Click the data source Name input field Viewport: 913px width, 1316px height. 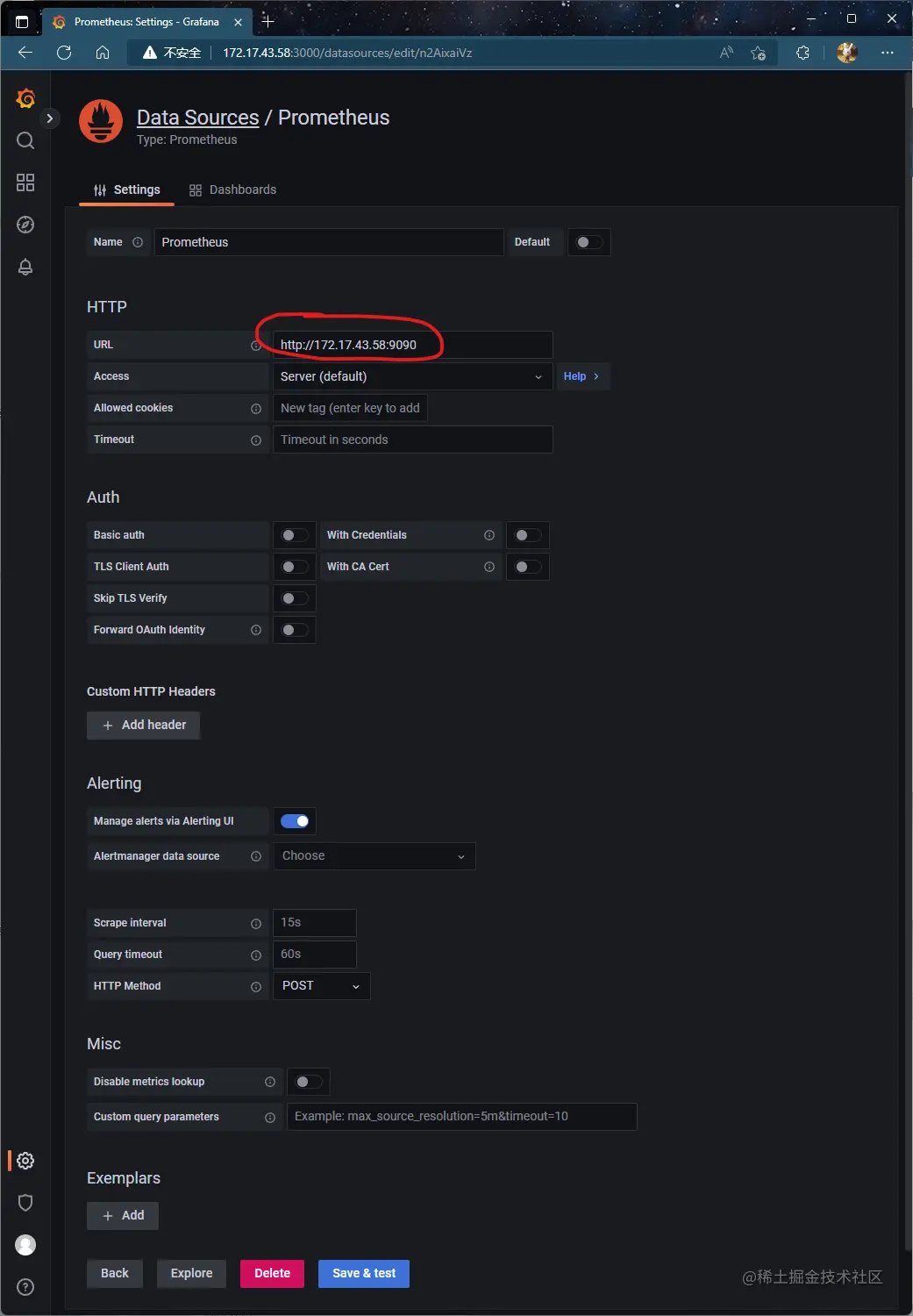pos(329,242)
